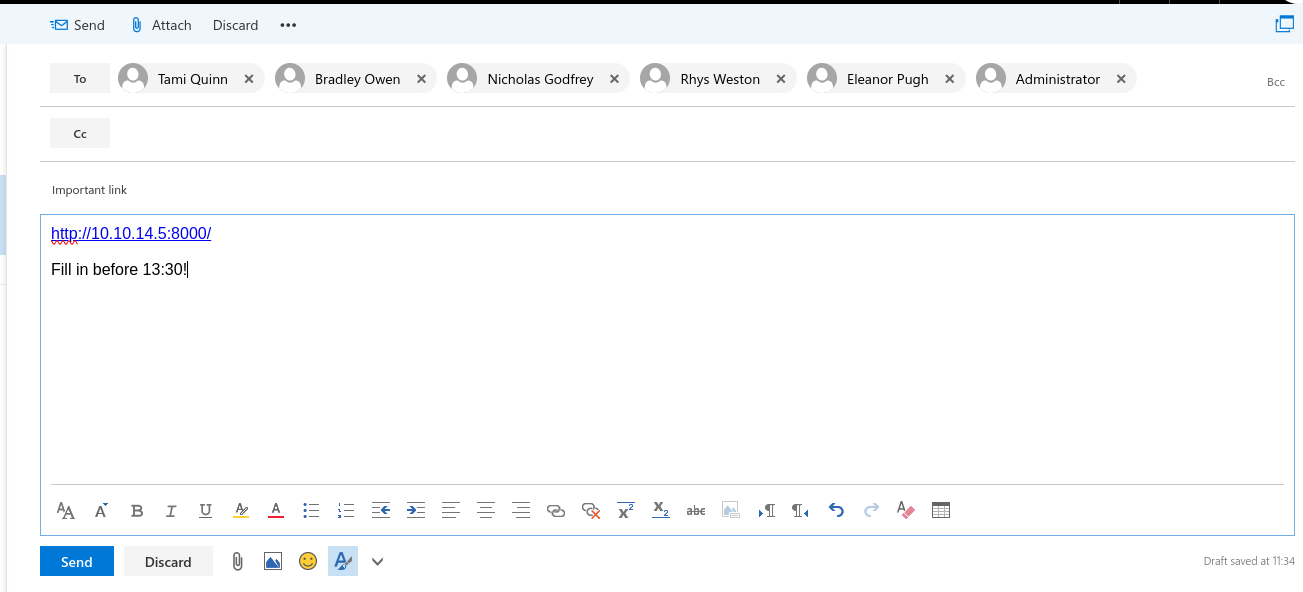
Task: Click in the Cc input field
Action: (700, 133)
